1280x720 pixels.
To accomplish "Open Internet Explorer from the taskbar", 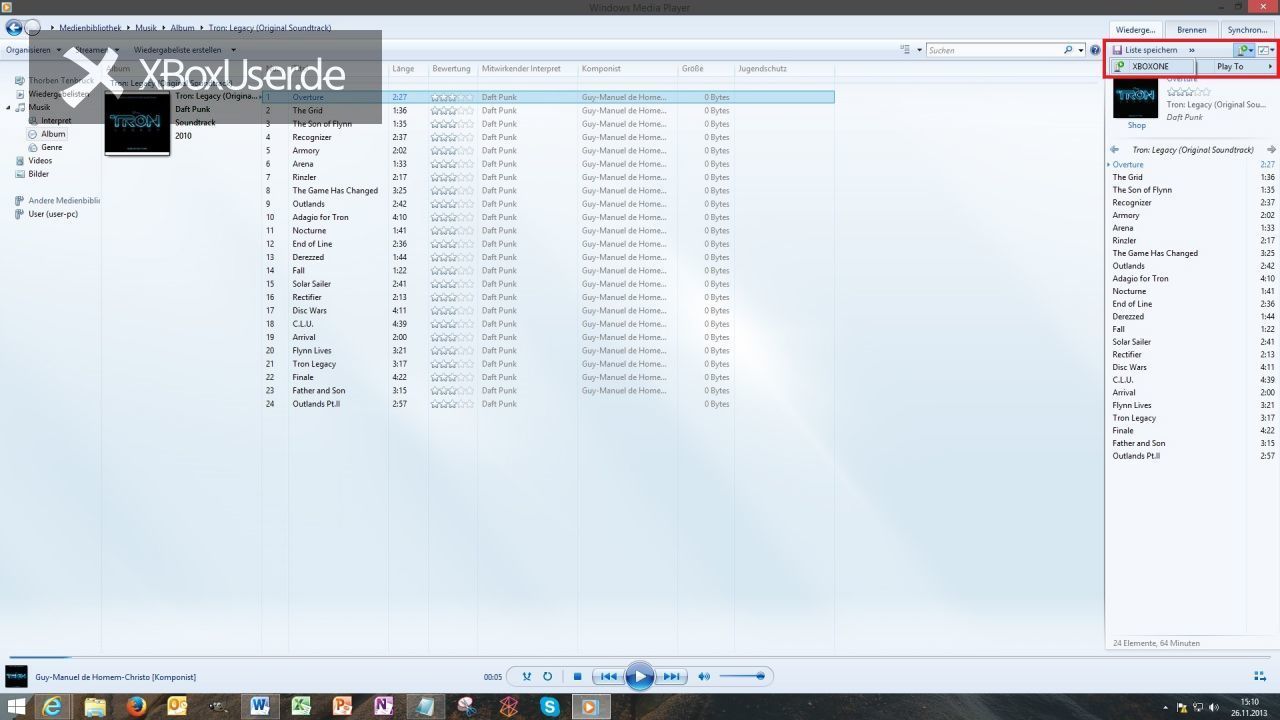I will [x=53, y=707].
